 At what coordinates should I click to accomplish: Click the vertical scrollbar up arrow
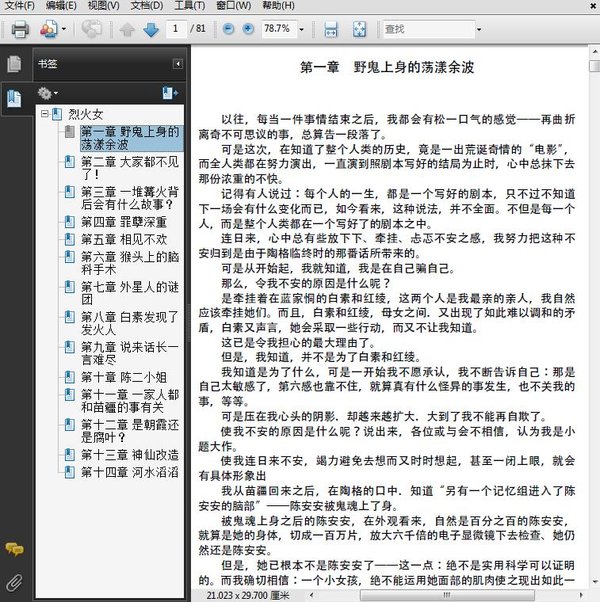pos(594,51)
